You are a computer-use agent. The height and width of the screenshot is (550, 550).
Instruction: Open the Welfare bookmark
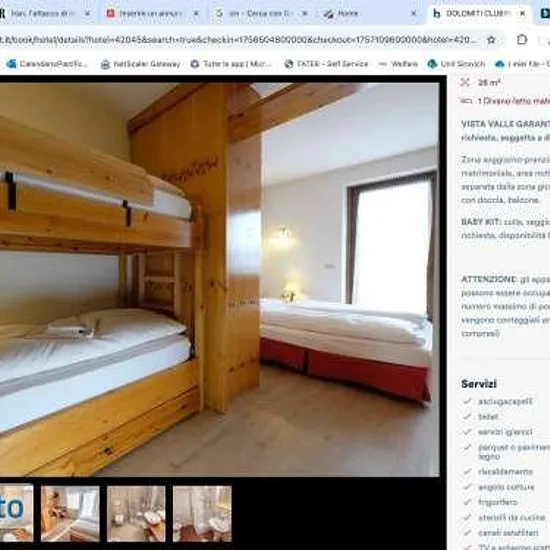coord(398,64)
